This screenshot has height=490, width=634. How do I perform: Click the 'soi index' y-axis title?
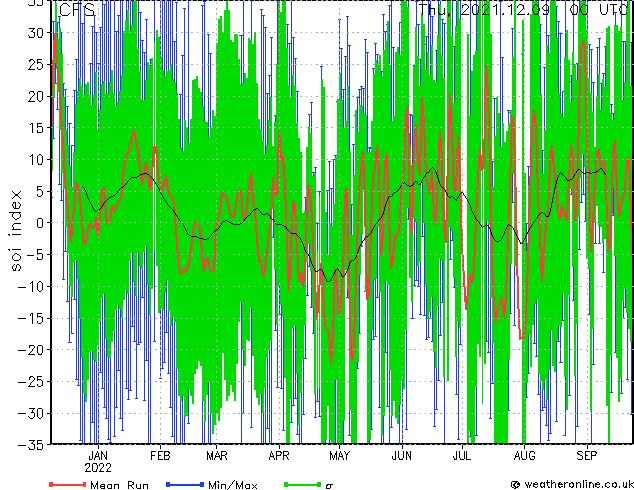tap(16, 231)
